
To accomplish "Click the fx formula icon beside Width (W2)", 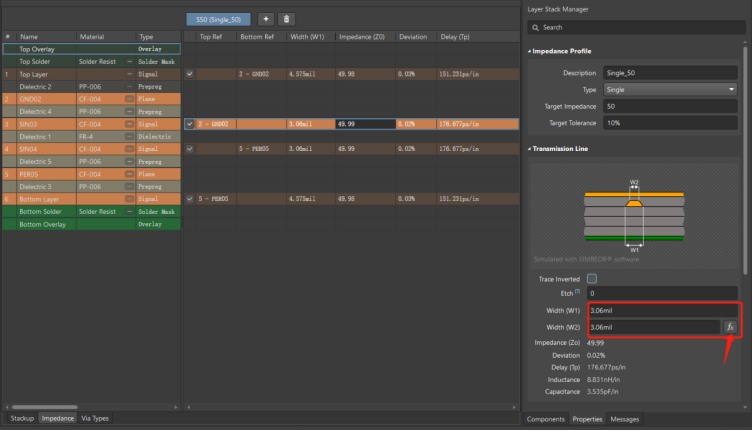I will [x=730, y=327].
